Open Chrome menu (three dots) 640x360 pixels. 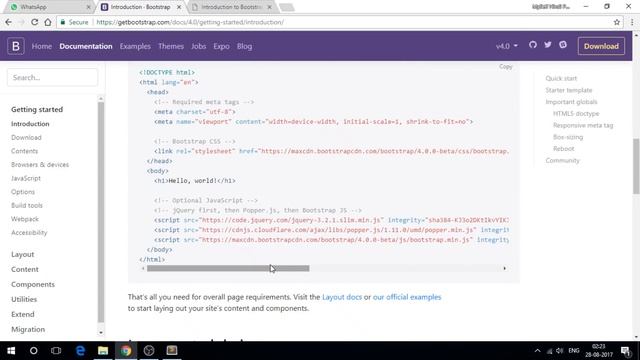point(631,22)
